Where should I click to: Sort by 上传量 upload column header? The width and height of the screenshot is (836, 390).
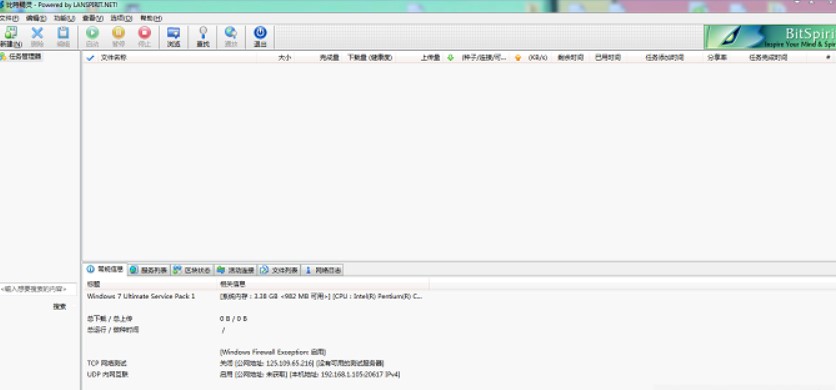tap(430, 58)
